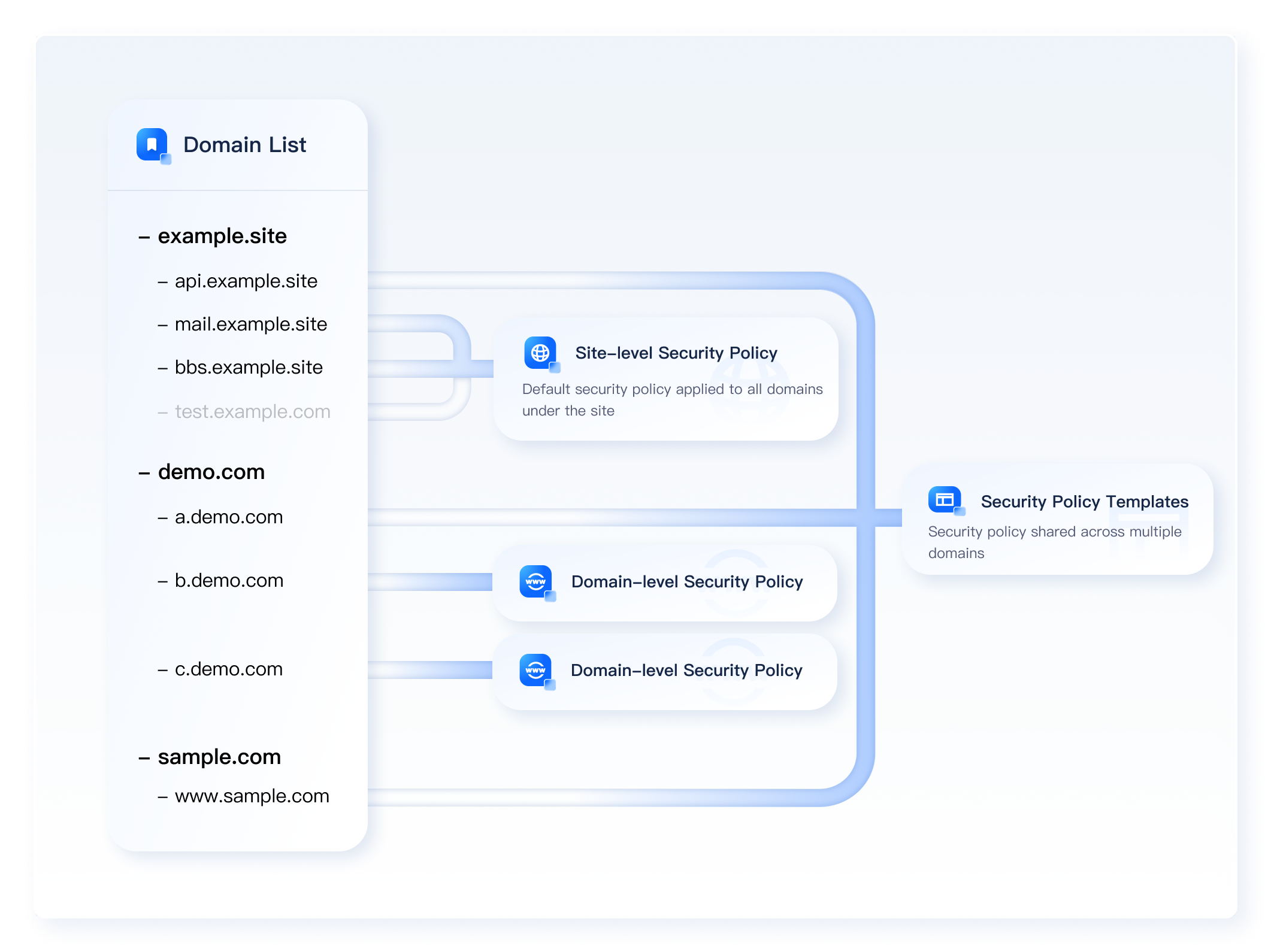Click the Domain List bookmark icon
This screenshot has width=1271, height=952.
click(152, 144)
